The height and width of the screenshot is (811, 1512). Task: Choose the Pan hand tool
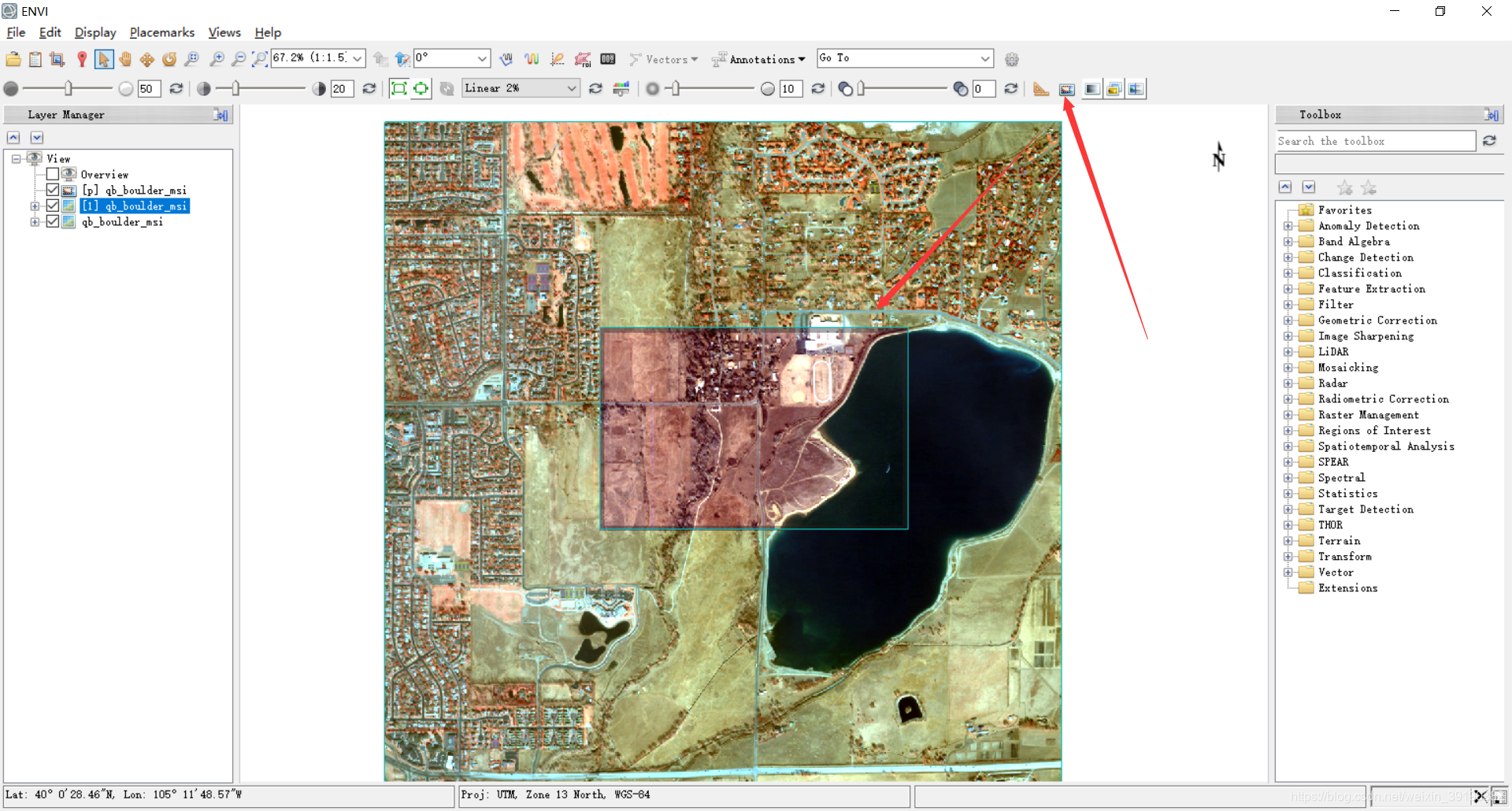(x=125, y=59)
